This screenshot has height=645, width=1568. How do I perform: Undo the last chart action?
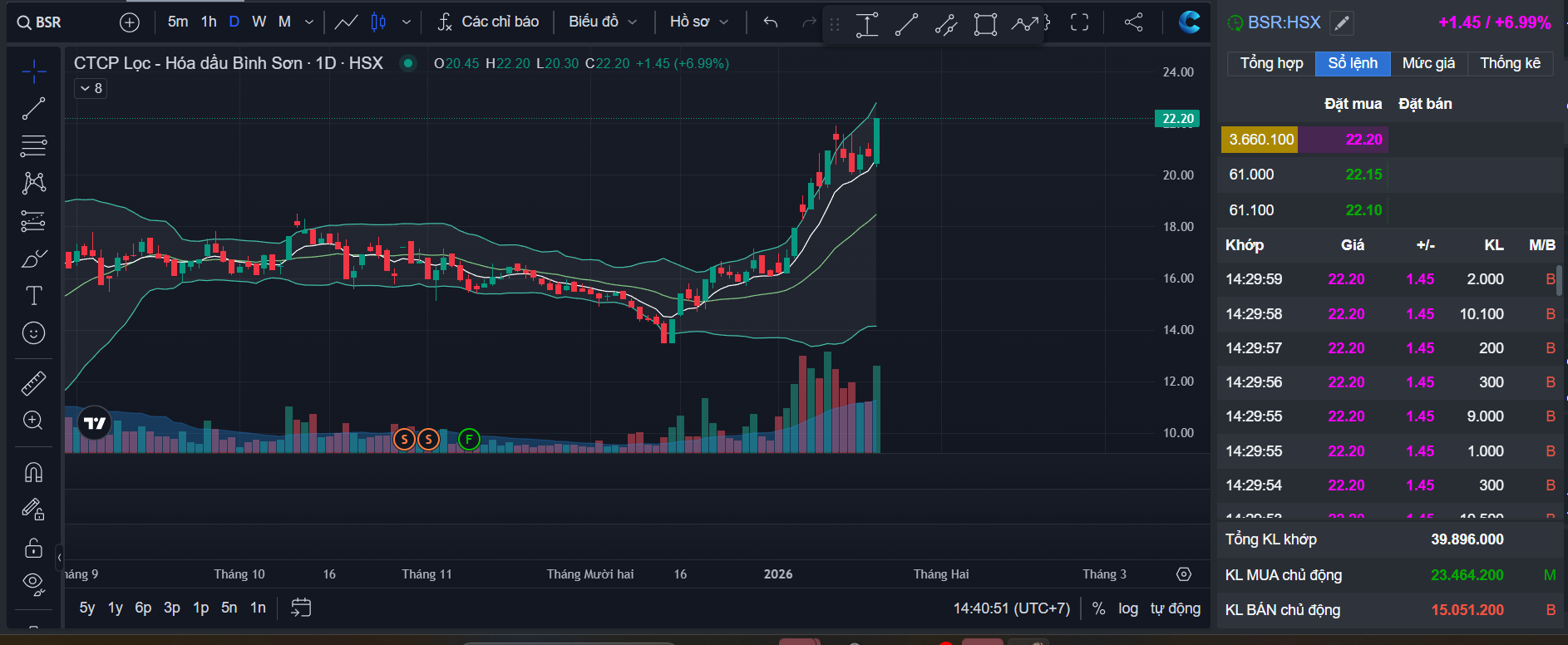(771, 22)
